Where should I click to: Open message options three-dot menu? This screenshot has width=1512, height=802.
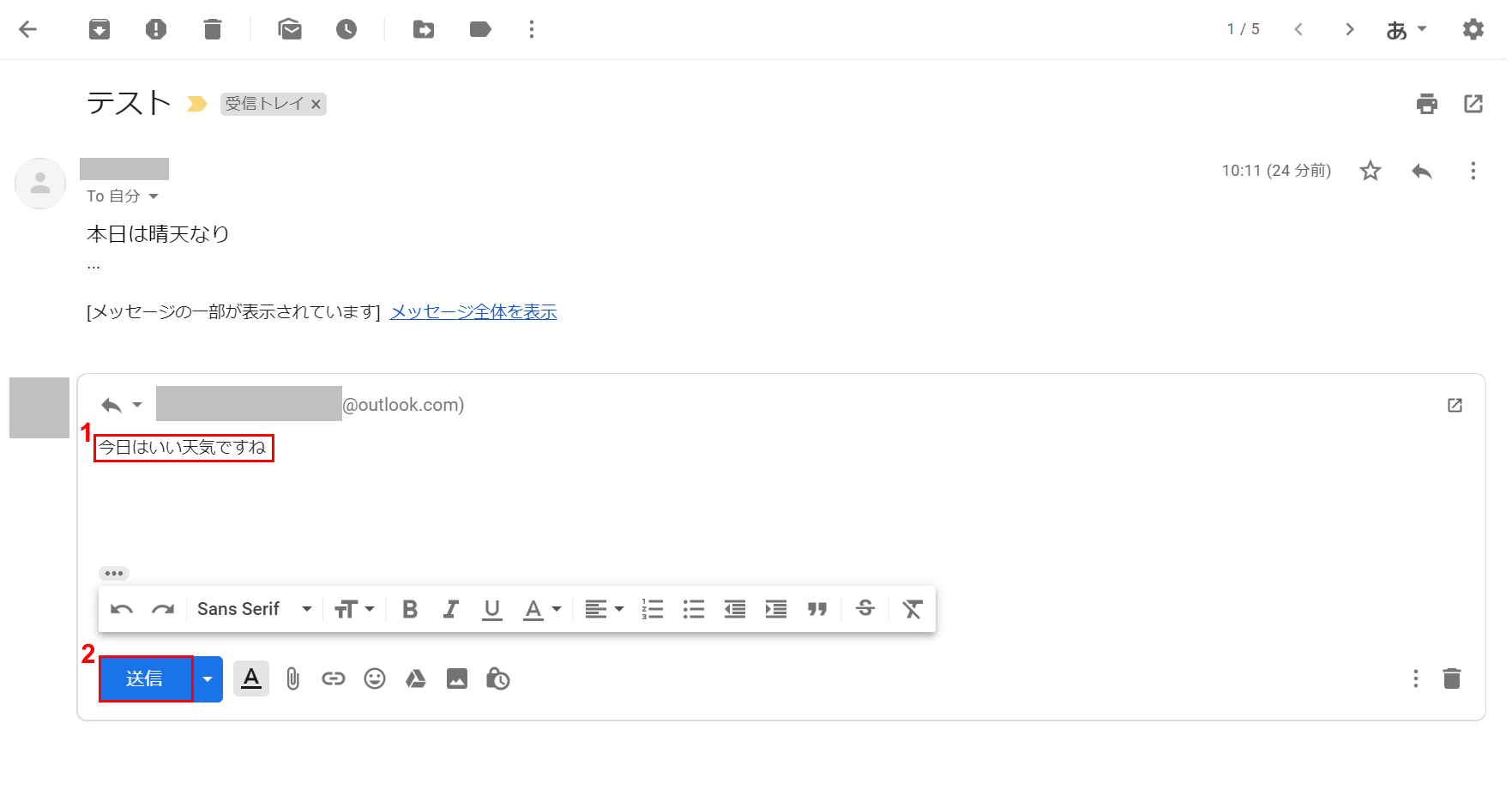[x=1473, y=171]
